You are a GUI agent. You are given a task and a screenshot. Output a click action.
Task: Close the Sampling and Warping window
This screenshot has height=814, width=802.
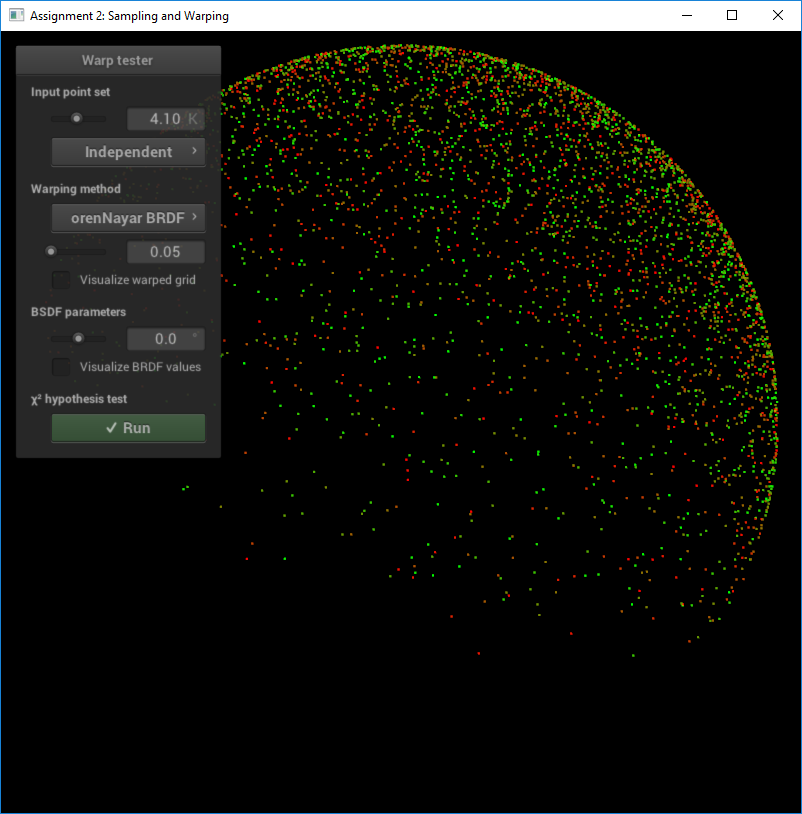(778, 16)
